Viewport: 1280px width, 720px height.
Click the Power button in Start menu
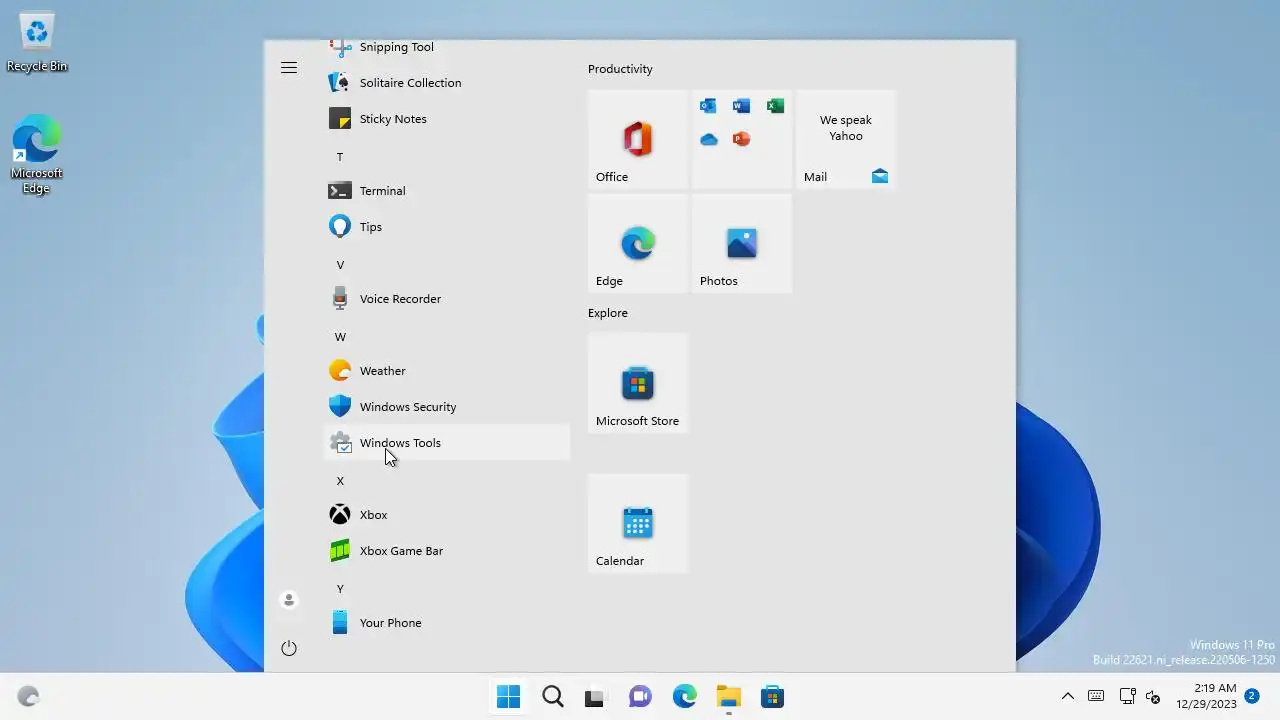[289, 648]
